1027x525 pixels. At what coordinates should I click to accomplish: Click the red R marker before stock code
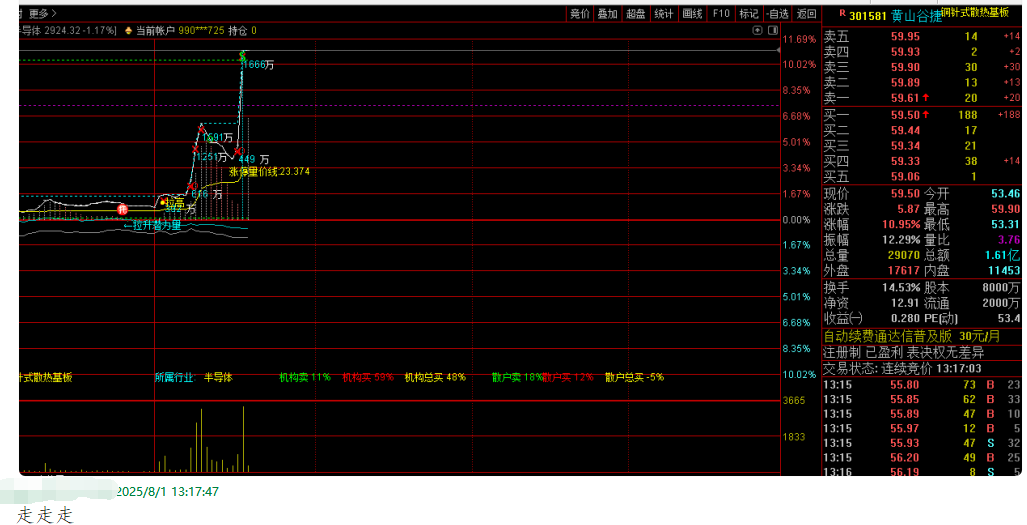click(x=842, y=14)
